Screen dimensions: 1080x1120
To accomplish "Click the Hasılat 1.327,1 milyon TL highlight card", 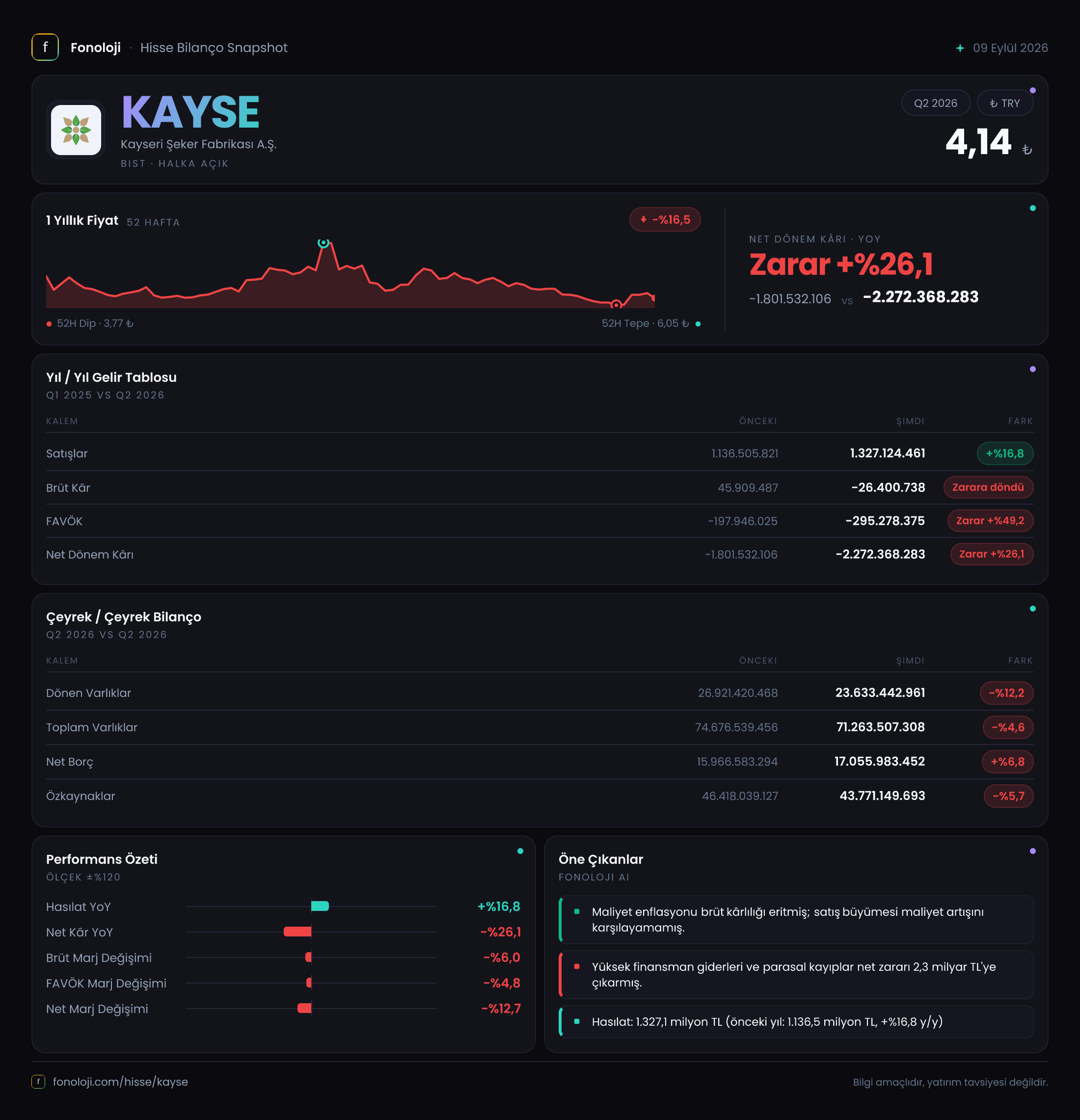I will point(796,1022).
